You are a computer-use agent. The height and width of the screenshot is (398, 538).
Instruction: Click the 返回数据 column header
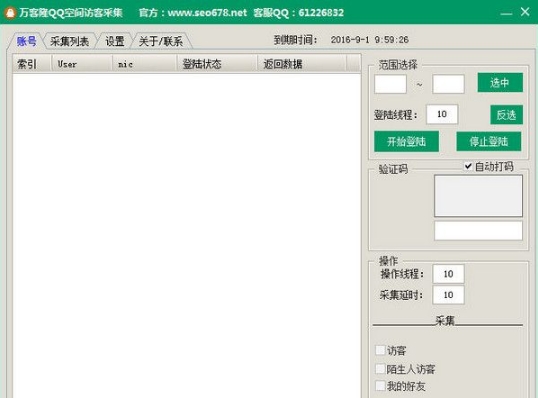(302, 64)
